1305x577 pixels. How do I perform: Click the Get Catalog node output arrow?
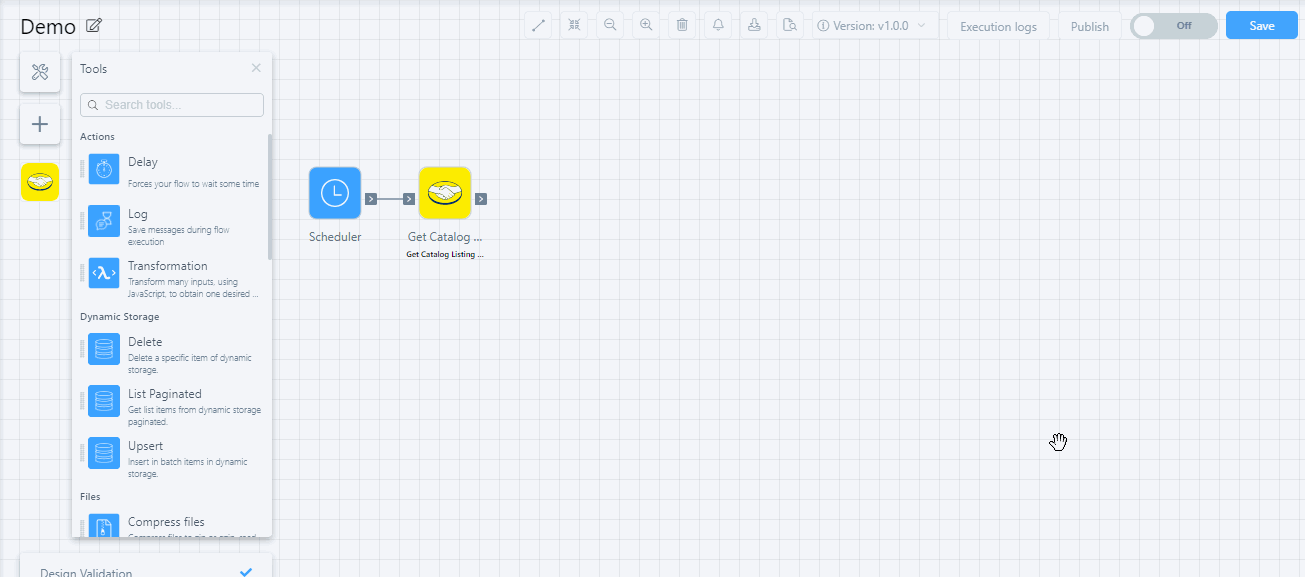[481, 199]
